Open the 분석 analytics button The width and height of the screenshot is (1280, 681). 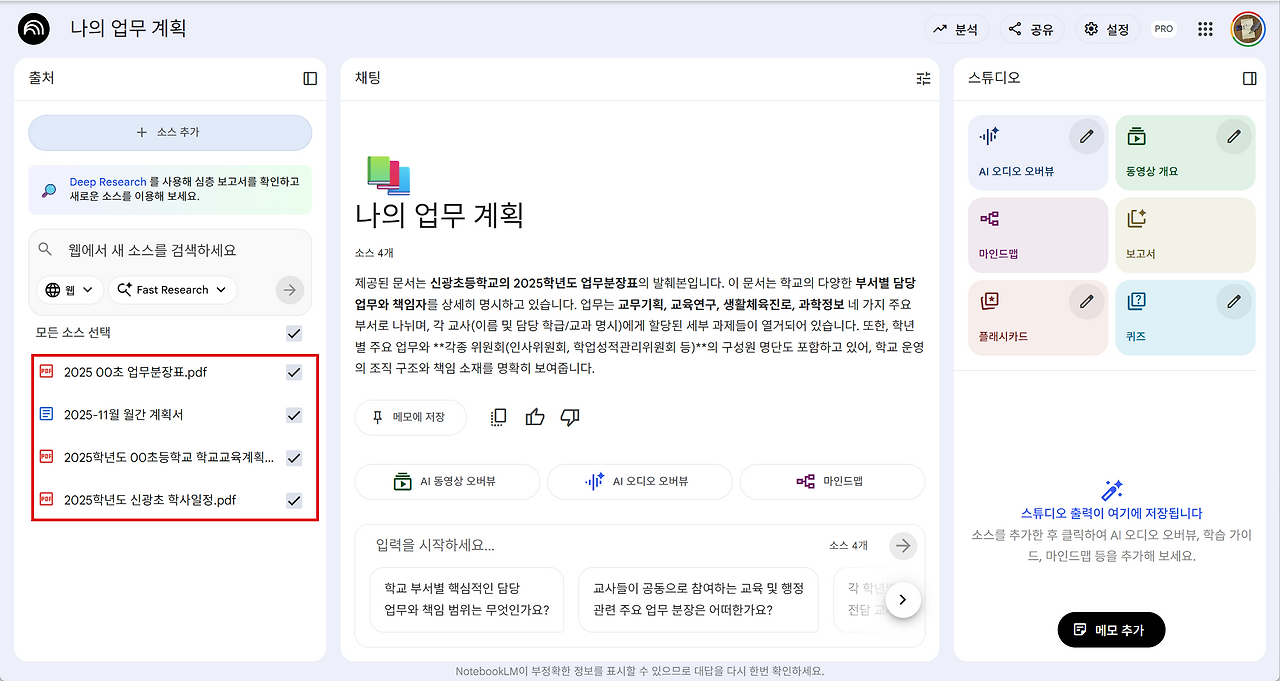tap(956, 30)
